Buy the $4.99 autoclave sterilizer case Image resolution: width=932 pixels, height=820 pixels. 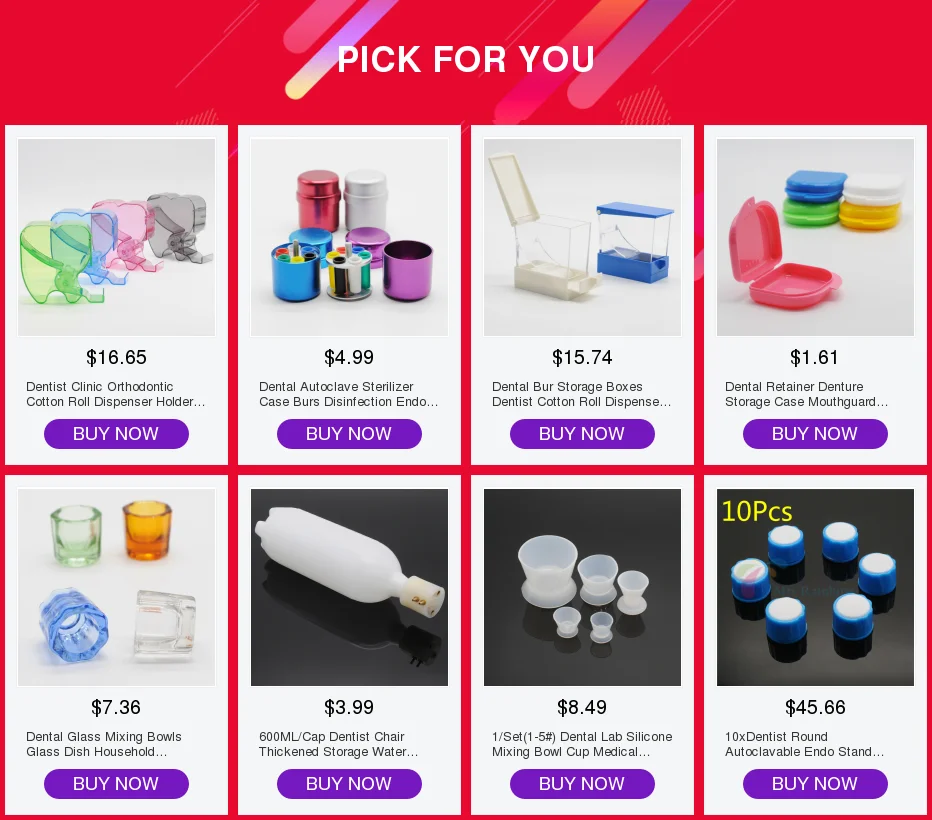(x=350, y=434)
